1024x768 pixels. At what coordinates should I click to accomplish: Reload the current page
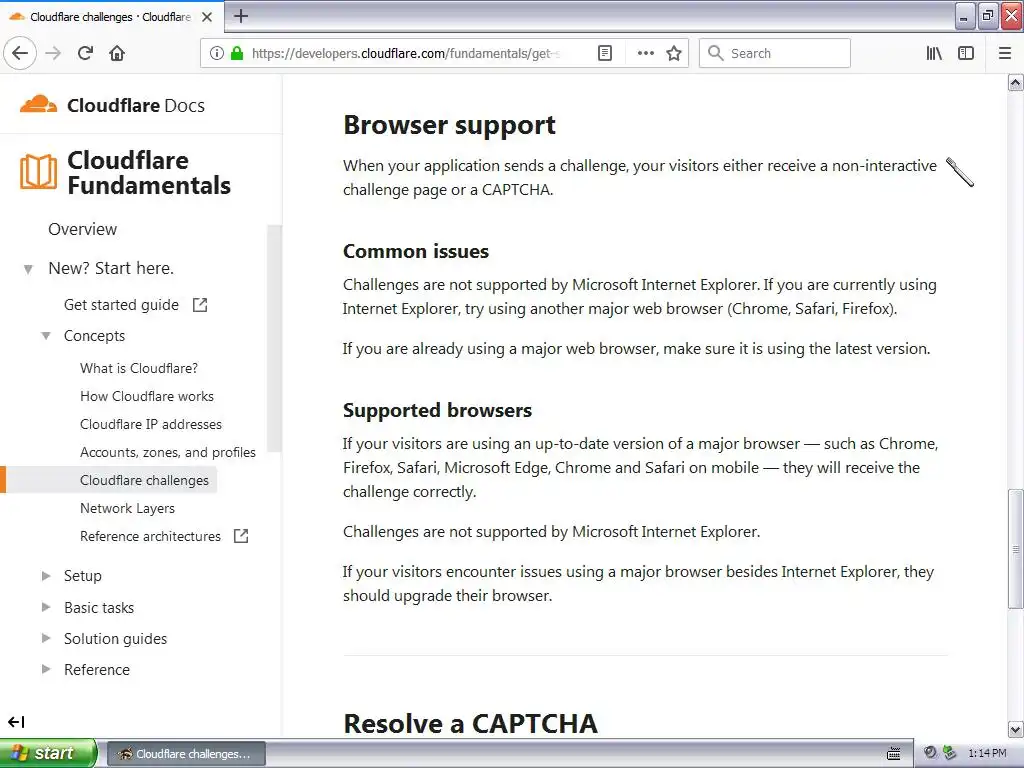85,53
